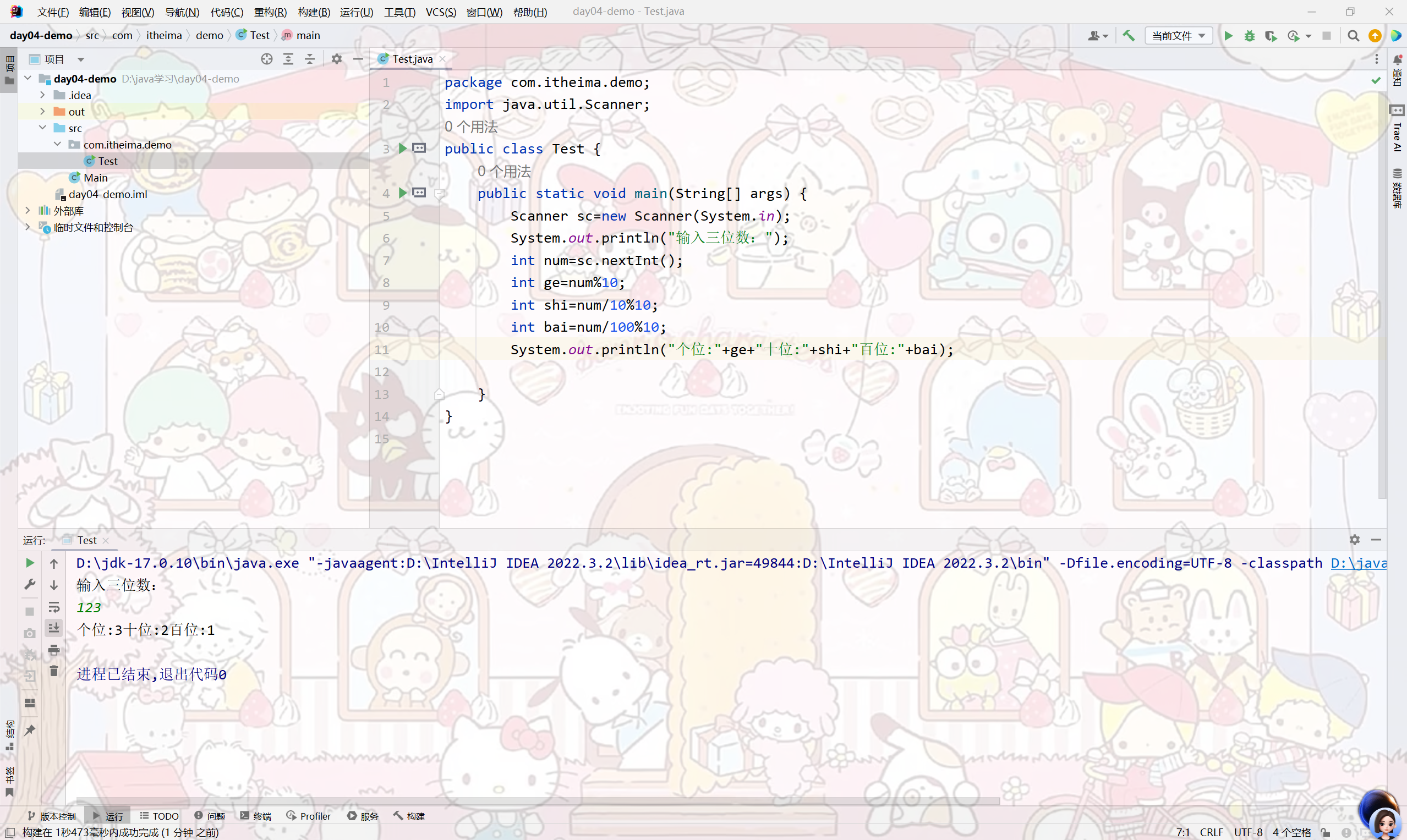Toggle soft-wrap in run console
The height and width of the screenshot is (840, 1407).
point(54,607)
